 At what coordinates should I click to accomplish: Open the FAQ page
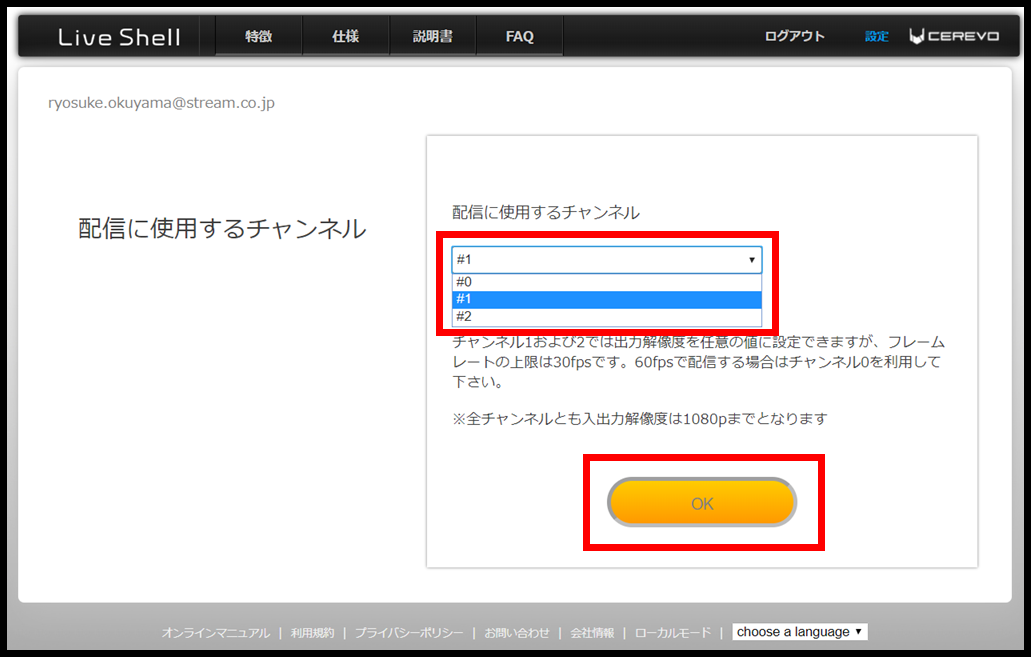pyautogui.click(x=519, y=35)
